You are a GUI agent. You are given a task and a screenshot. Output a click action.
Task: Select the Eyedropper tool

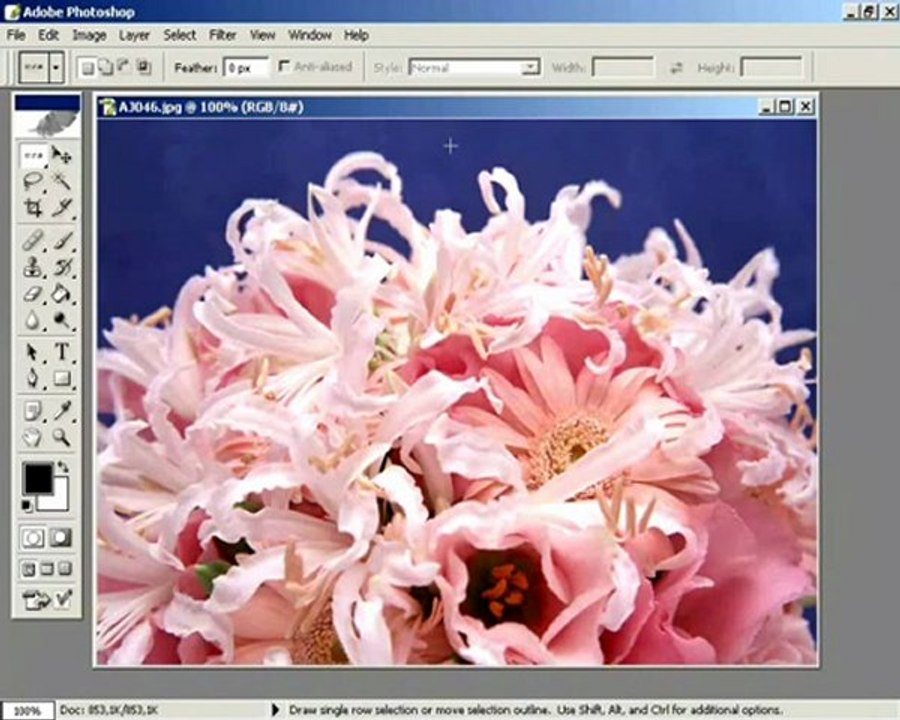point(62,411)
